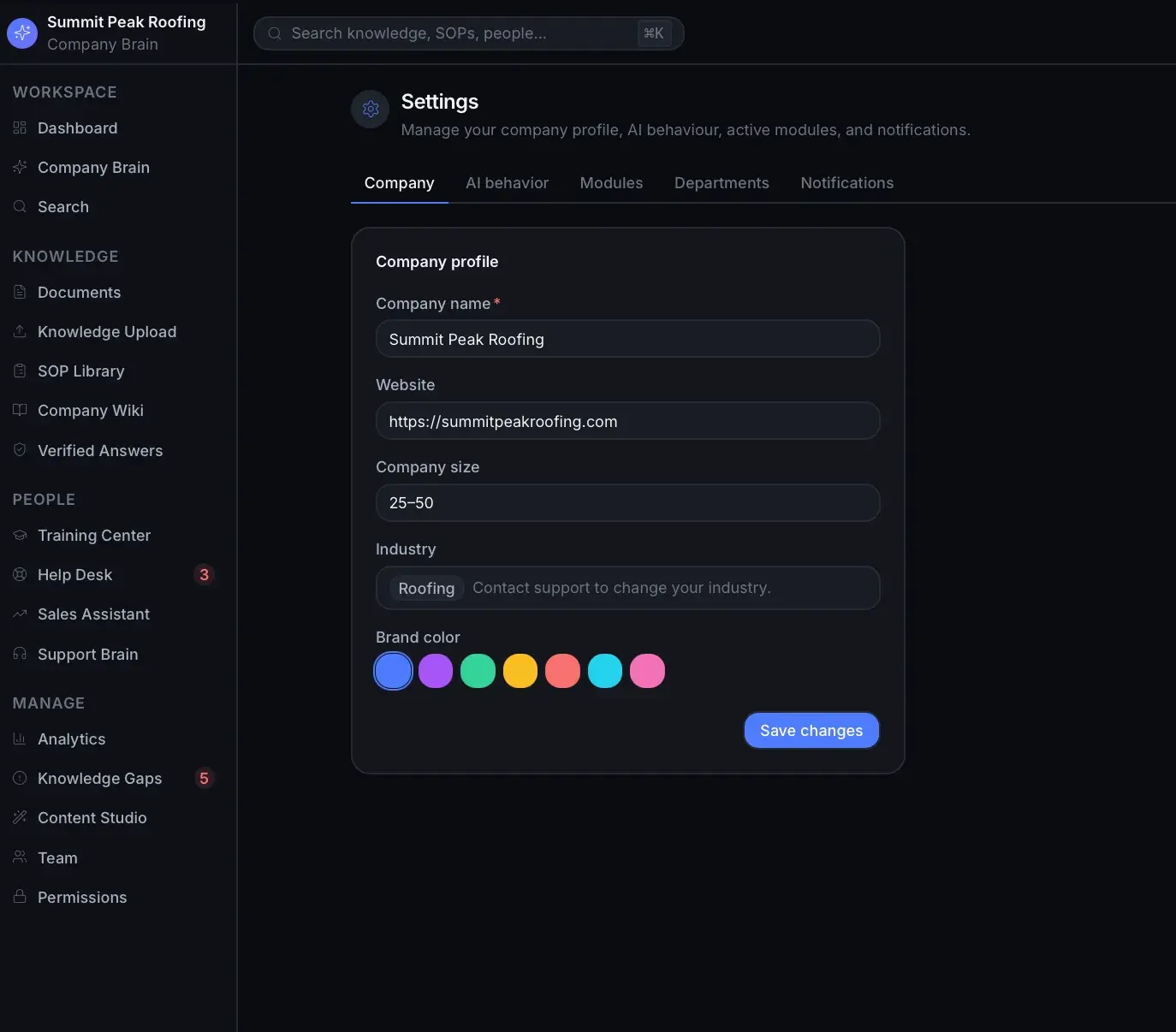Image resolution: width=1176 pixels, height=1032 pixels.
Task: Go to the Departments tab
Action: pyautogui.click(x=722, y=183)
